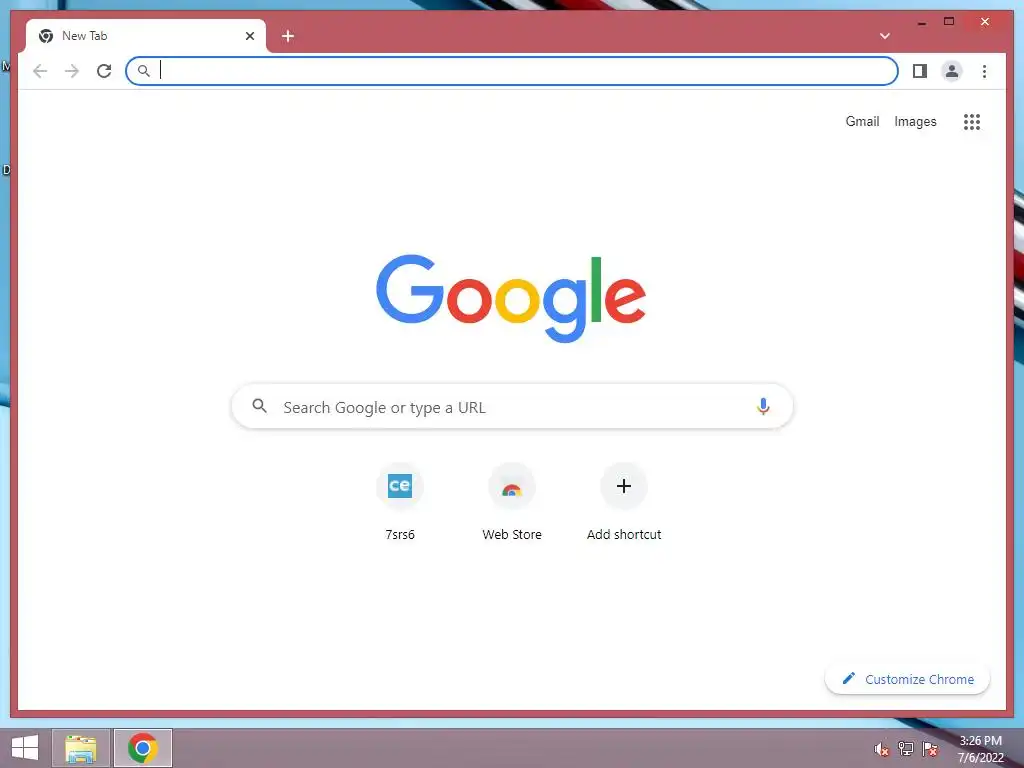Open the Action Center flag icon
1024x768 pixels.
931,749
